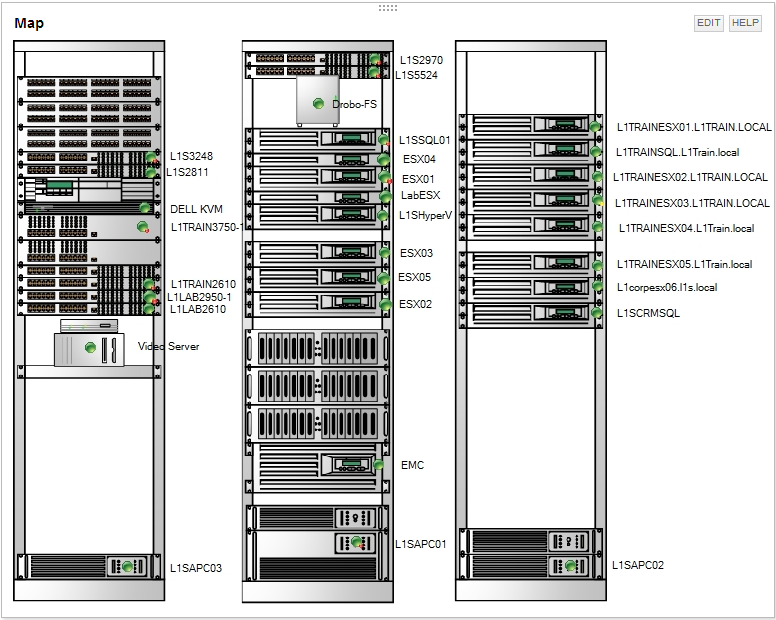The image size is (776, 620).
Task: Click the L1corpesx06 status icon
Action: click(597, 286)
